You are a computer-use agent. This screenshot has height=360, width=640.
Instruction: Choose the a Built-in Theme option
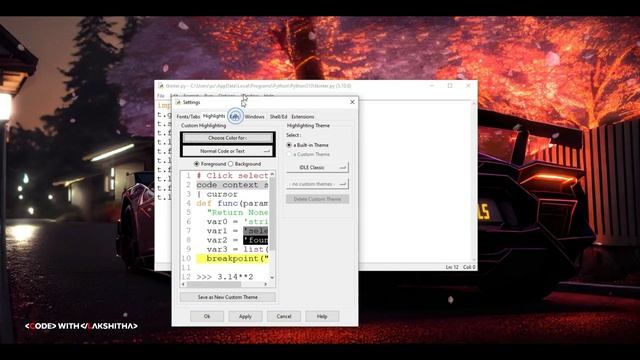click(x=307, y=145)
